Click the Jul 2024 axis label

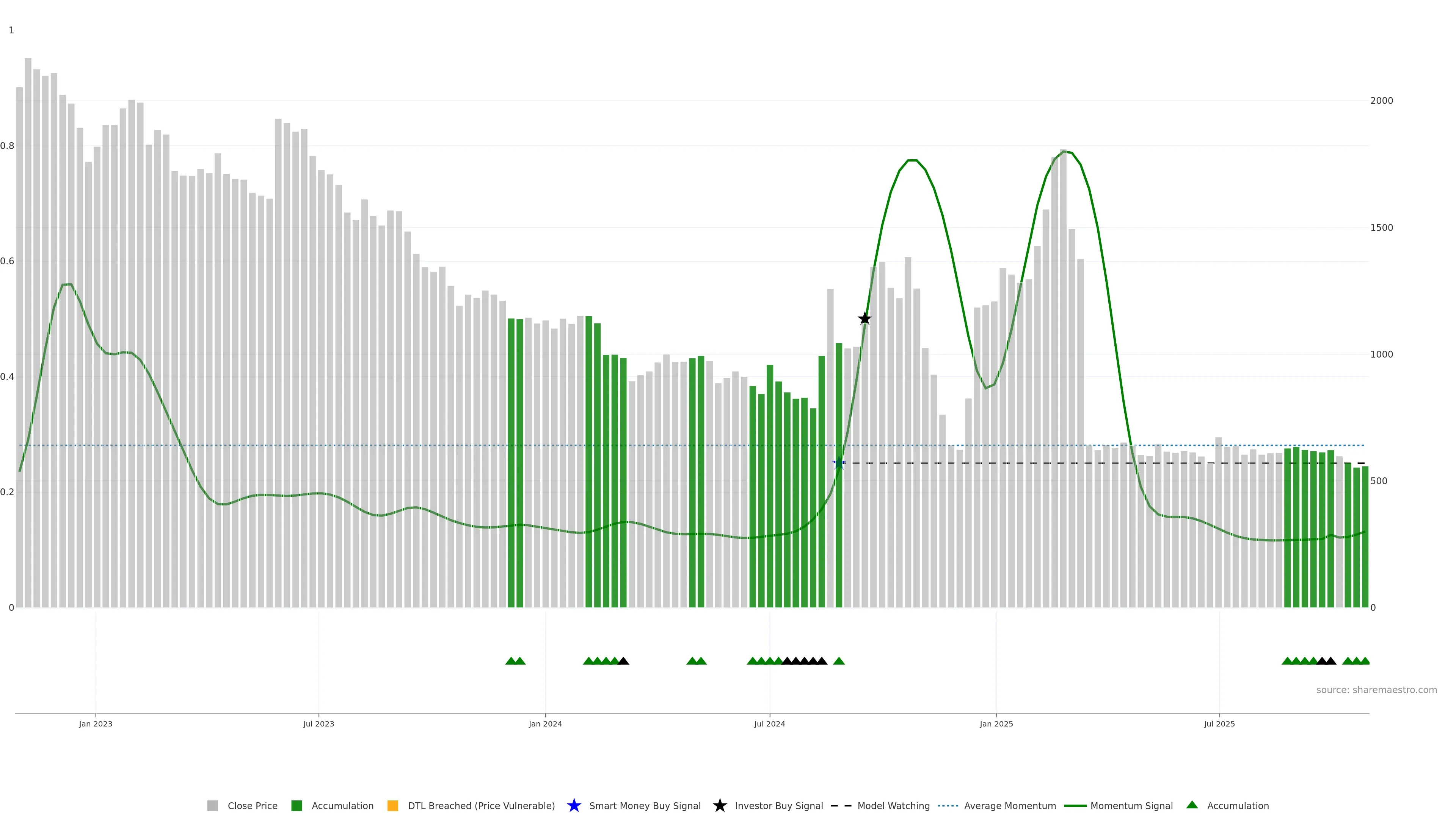tap(769, 723)
